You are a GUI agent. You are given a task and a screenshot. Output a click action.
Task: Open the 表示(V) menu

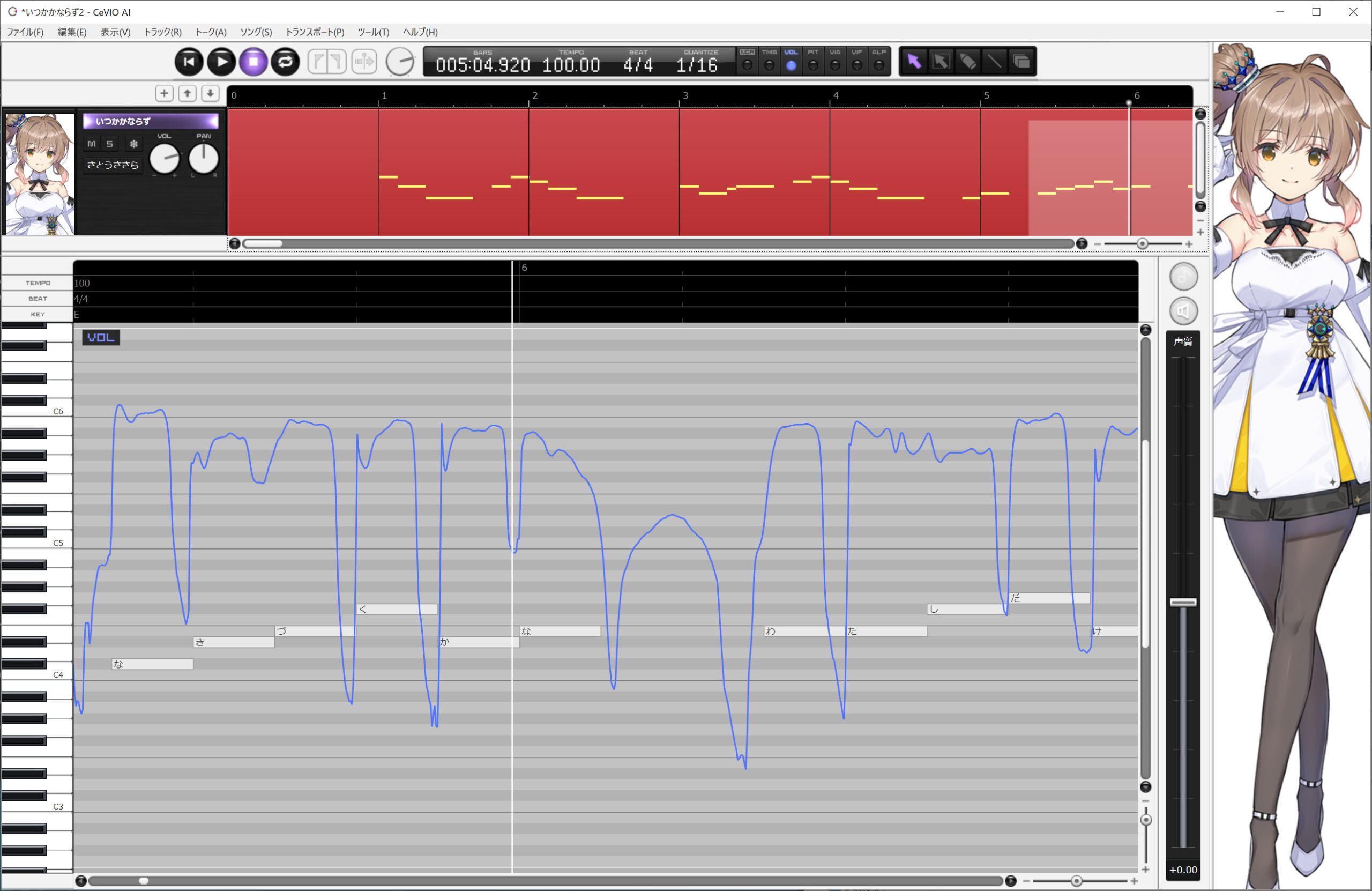pyautogui.click(x=115, y=32)
